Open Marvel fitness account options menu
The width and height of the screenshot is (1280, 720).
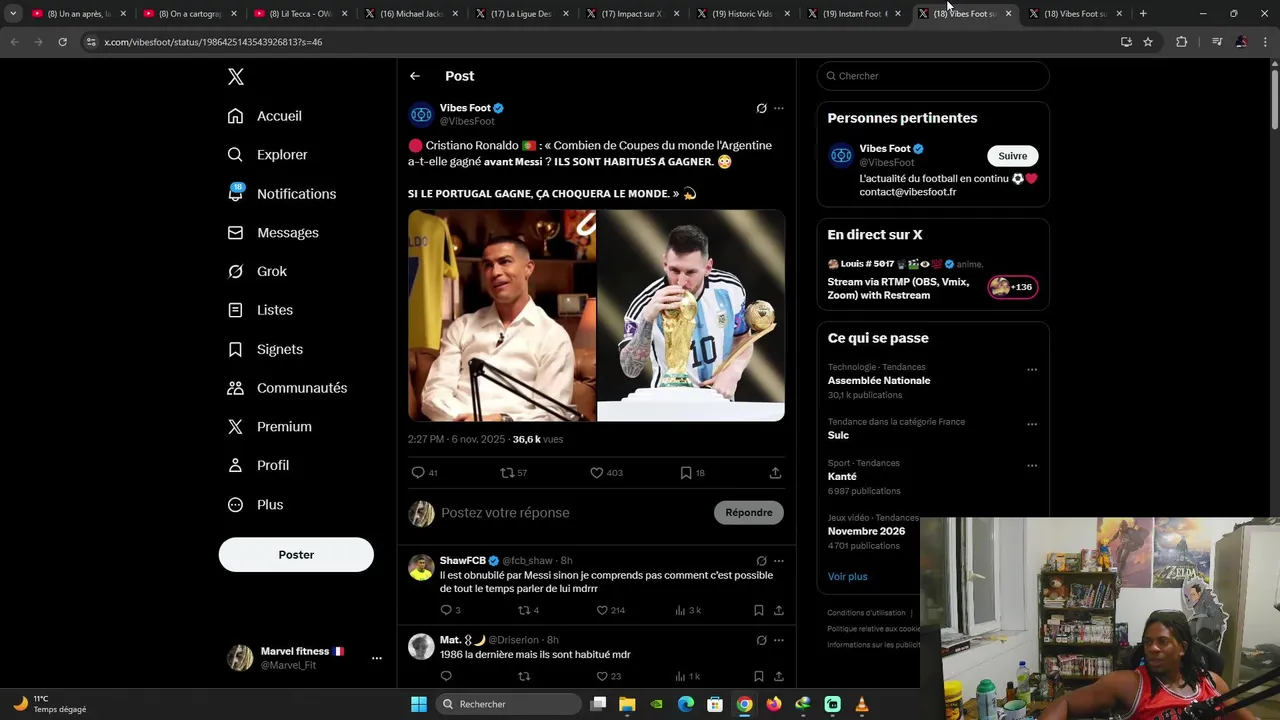(376, 658)
